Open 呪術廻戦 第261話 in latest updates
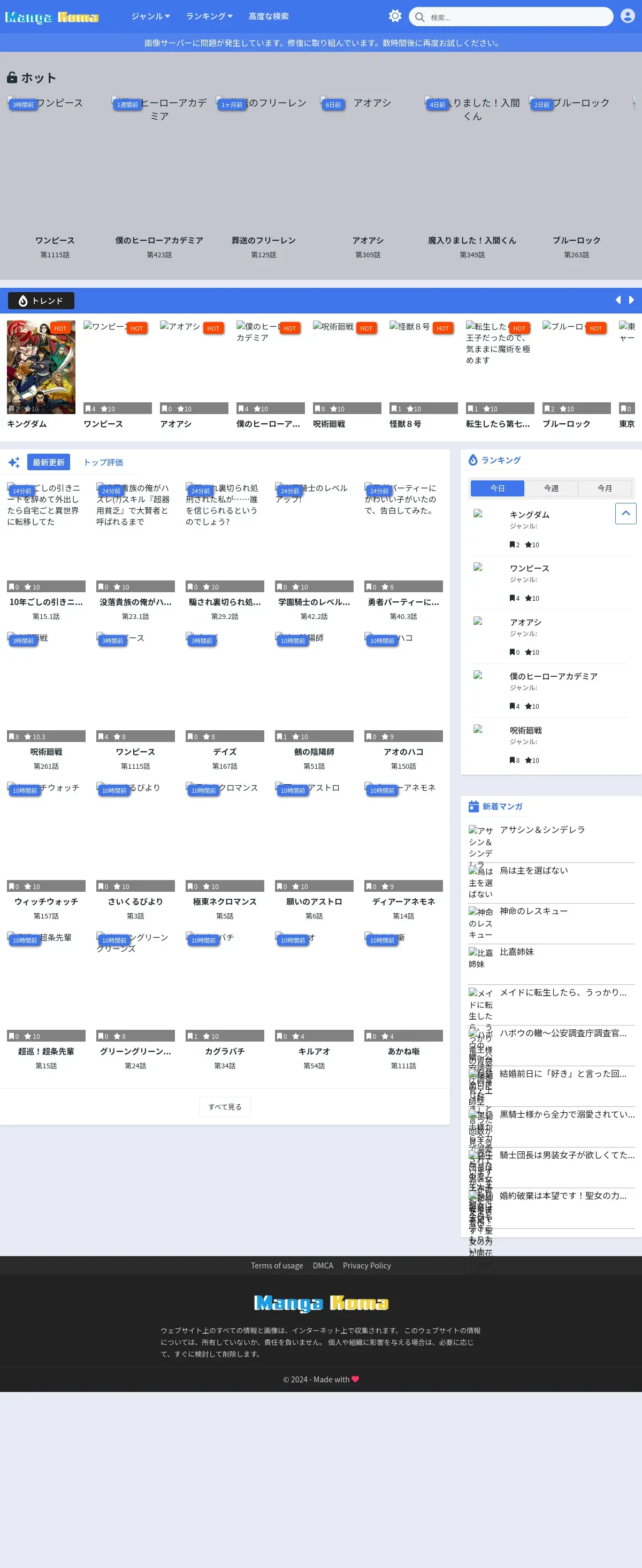Image resolution: width=642 pixels, height=1568 pixels. point(46,767)
